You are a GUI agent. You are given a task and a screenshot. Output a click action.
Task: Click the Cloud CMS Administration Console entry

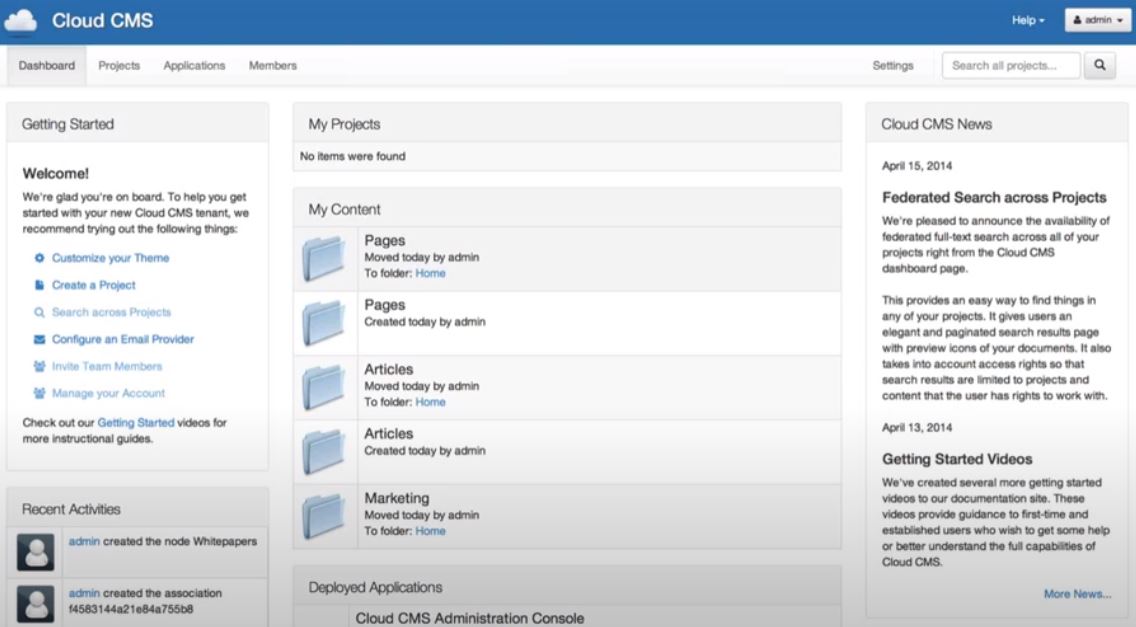[469, 618]
